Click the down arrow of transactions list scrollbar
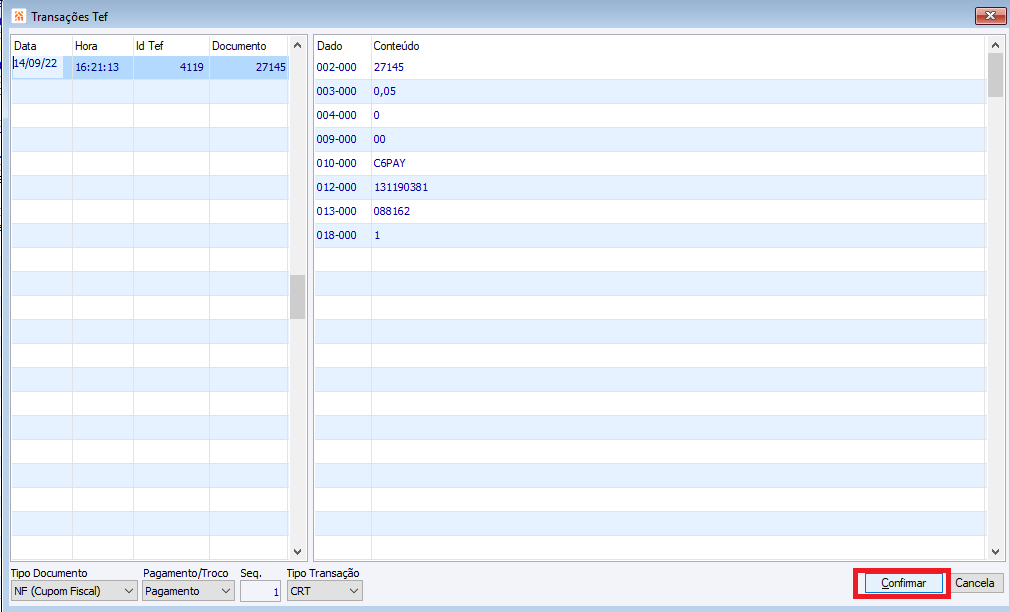Image resolution: width=1010 pixels, height=612 pixels. tap(297, 551)
